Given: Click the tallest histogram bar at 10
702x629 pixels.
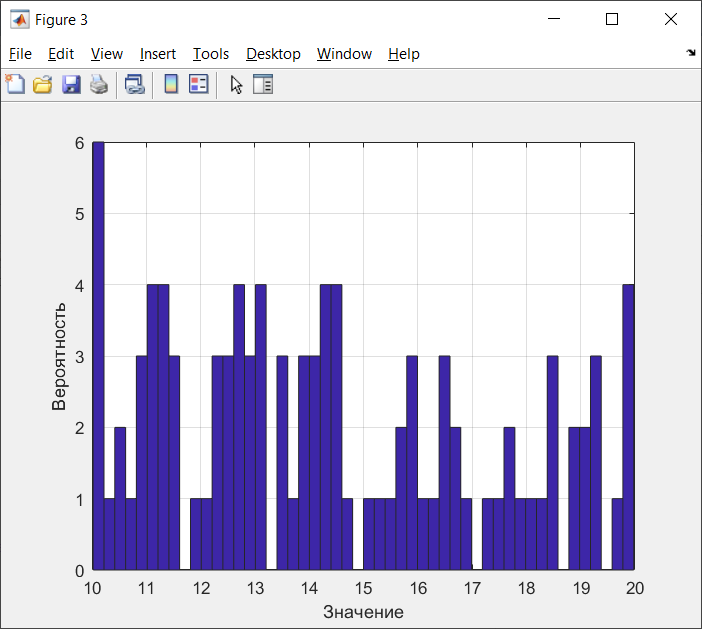Looking at the screenshot, I should pos(98,356).
